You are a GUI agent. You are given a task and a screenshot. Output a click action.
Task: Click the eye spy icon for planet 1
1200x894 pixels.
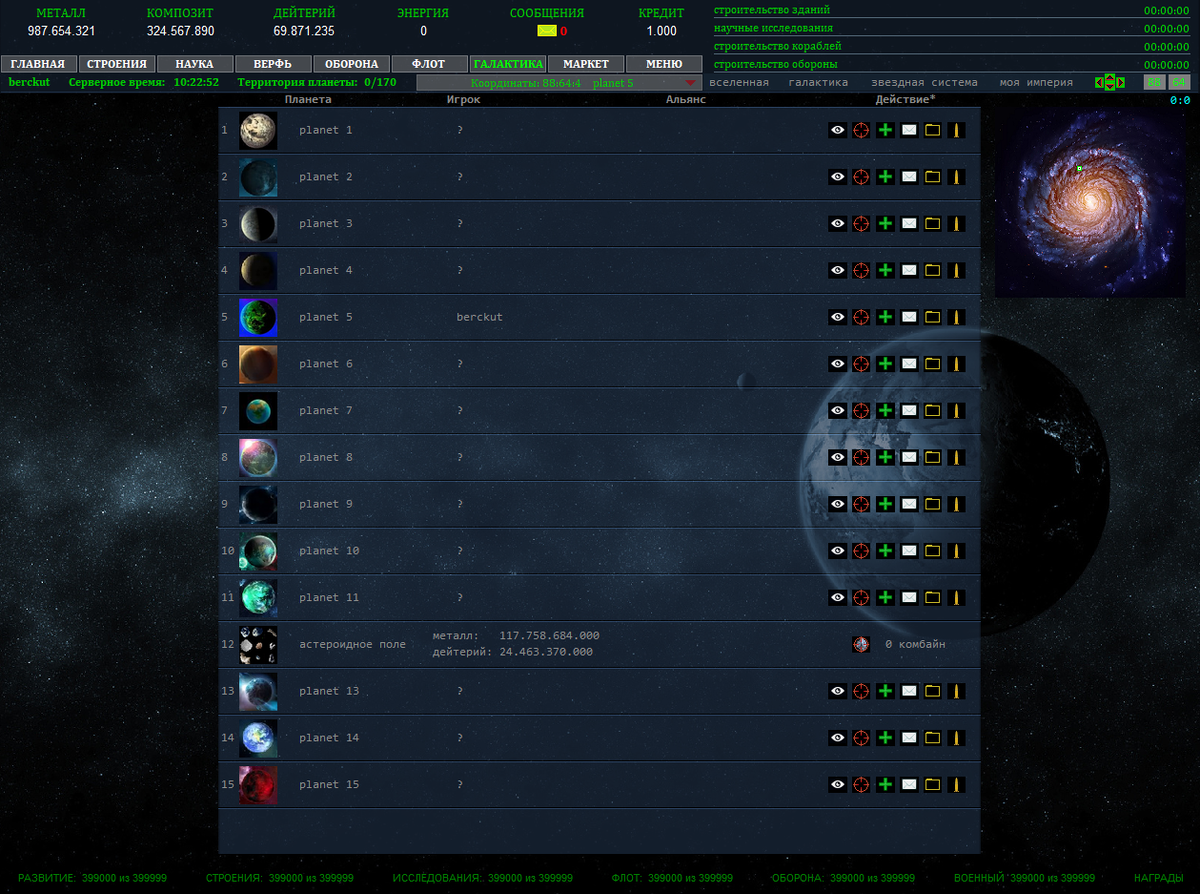click(x=837, y=130)
